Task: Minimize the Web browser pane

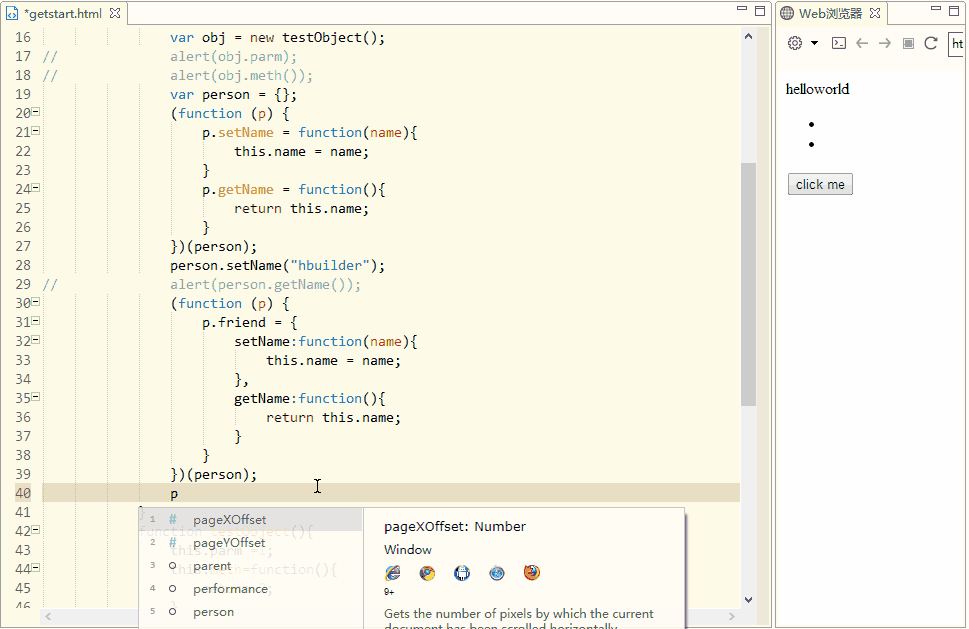Action: [936, 9]
